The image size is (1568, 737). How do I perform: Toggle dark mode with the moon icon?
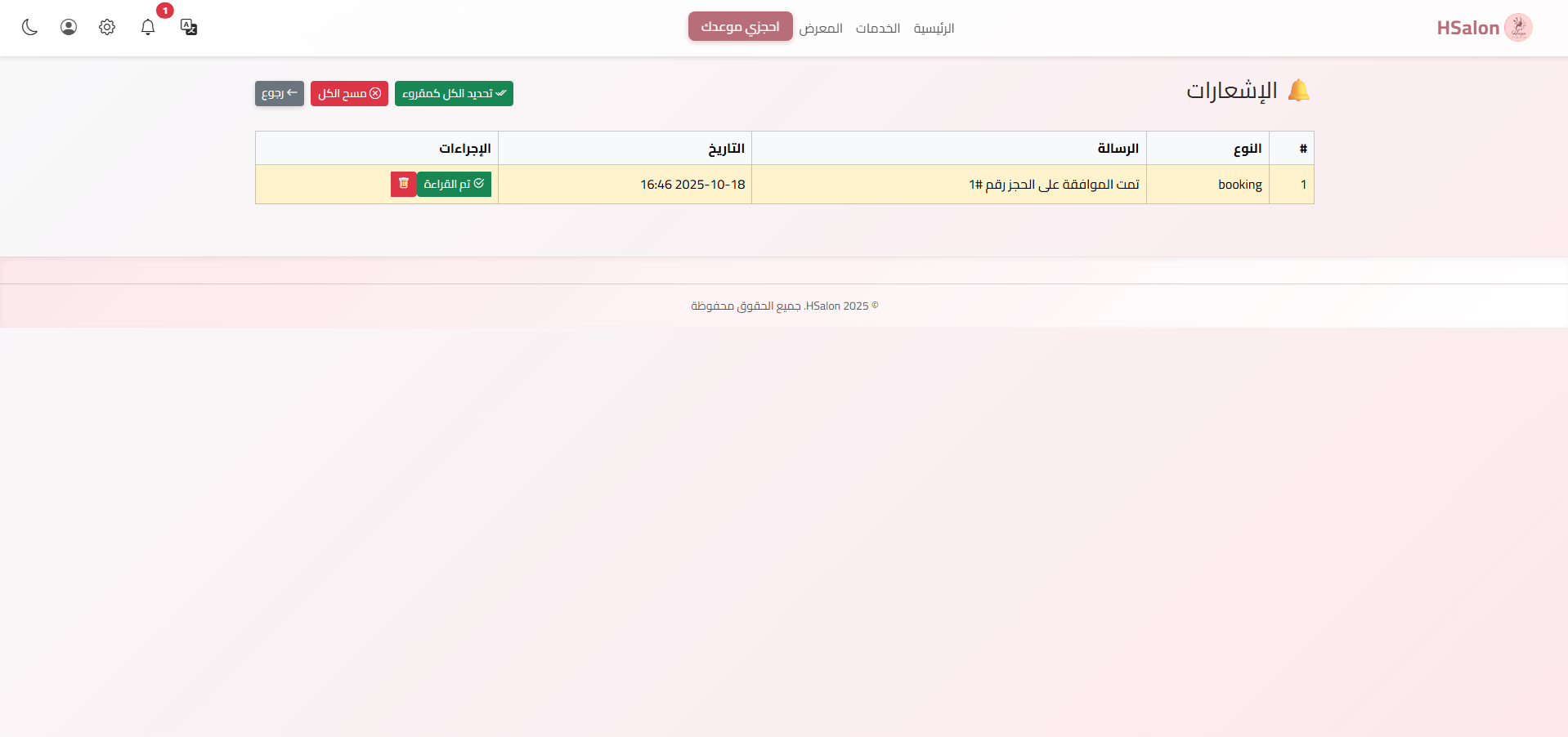coord(29,27)
